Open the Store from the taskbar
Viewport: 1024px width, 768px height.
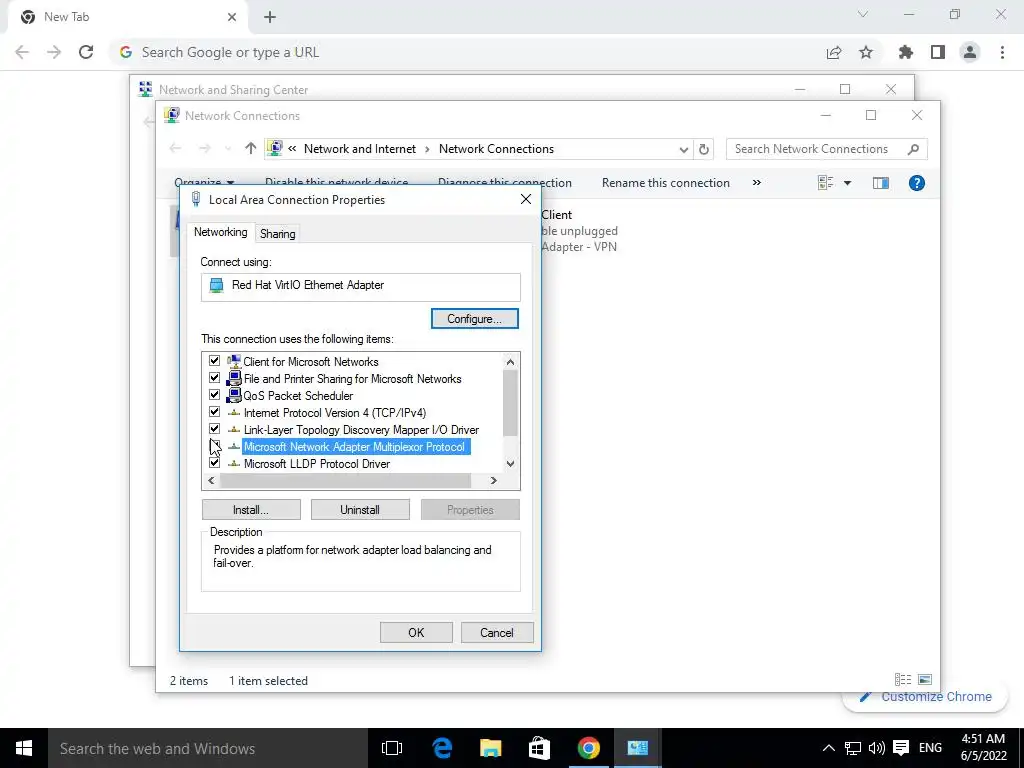(539, 748)
